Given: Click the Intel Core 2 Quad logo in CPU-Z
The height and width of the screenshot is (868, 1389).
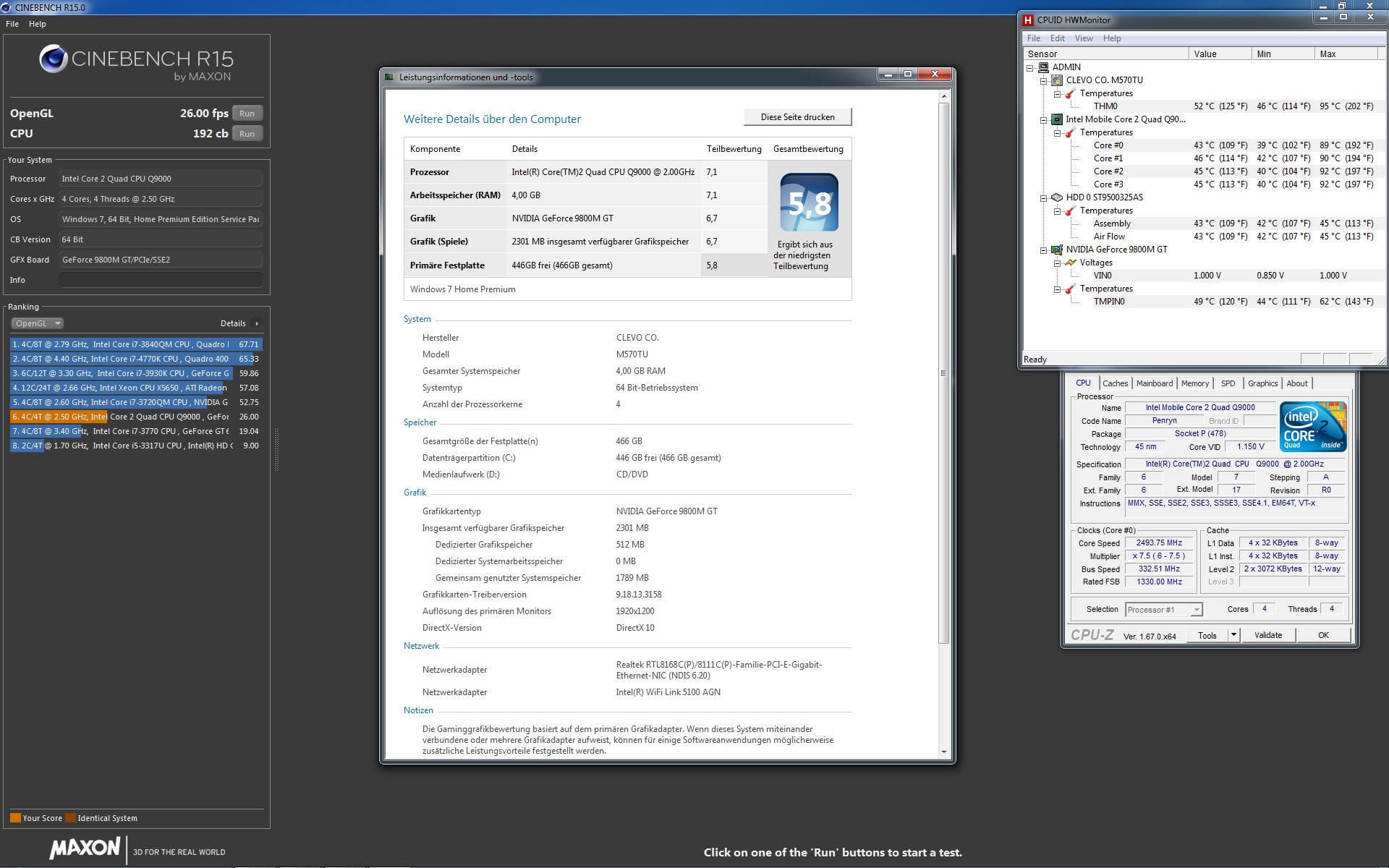Looking at the screenshot, I should 1312,427.
